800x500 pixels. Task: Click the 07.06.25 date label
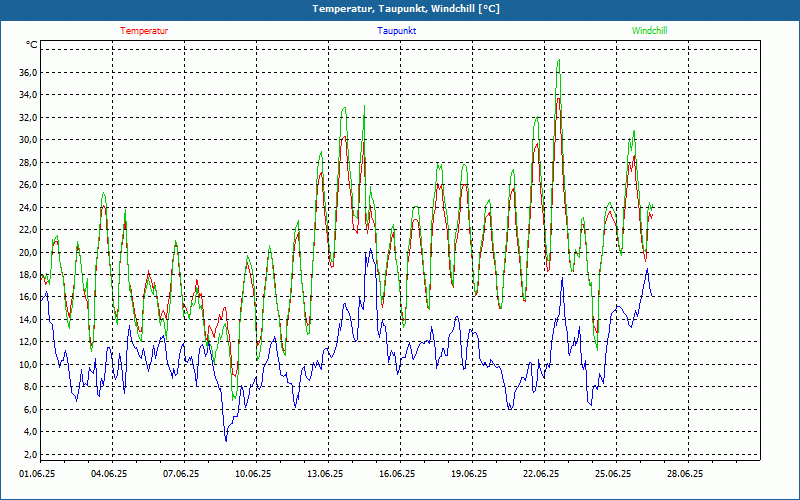[x=181, y=474]
